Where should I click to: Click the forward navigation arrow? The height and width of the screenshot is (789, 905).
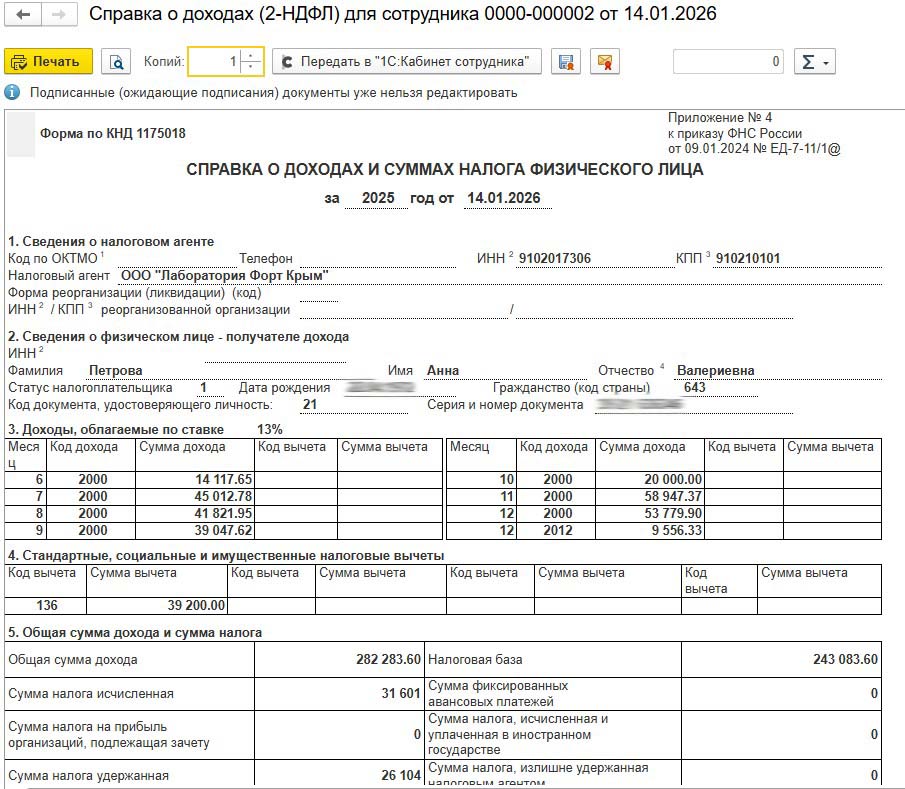58,15
